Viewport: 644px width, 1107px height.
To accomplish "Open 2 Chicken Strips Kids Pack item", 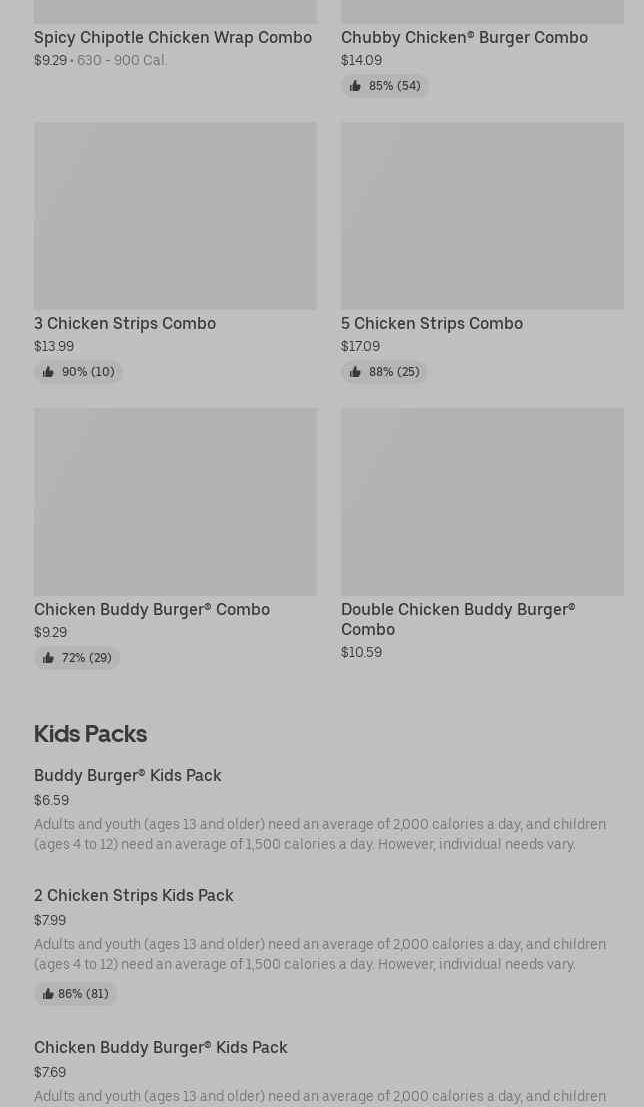I will coord(134,896).
